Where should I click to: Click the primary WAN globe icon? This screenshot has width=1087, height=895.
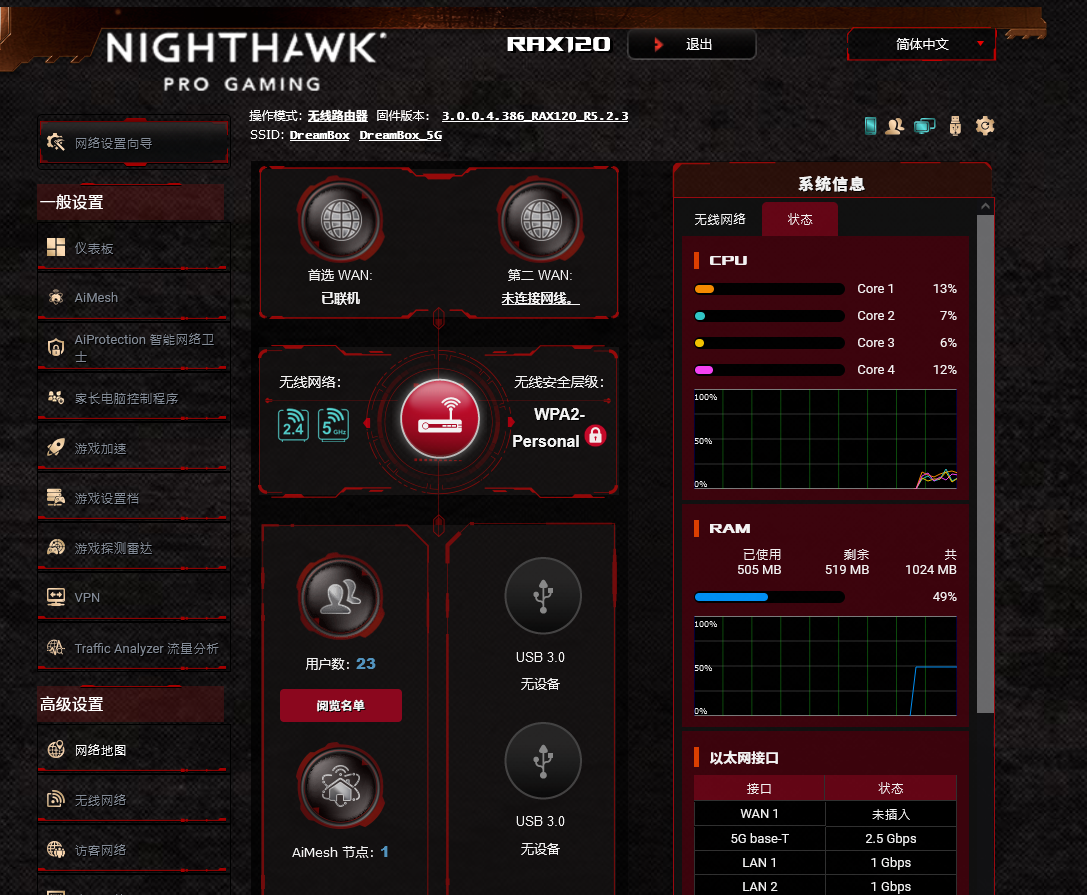pos(340,220)
